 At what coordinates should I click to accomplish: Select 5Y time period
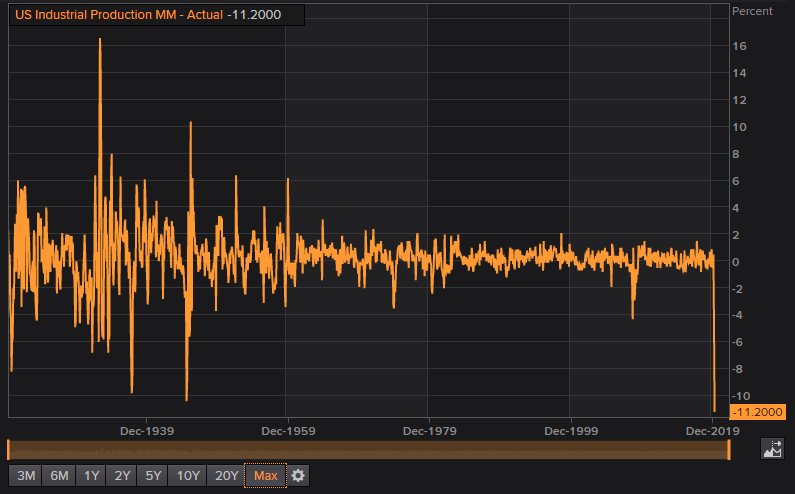point(152,476)
